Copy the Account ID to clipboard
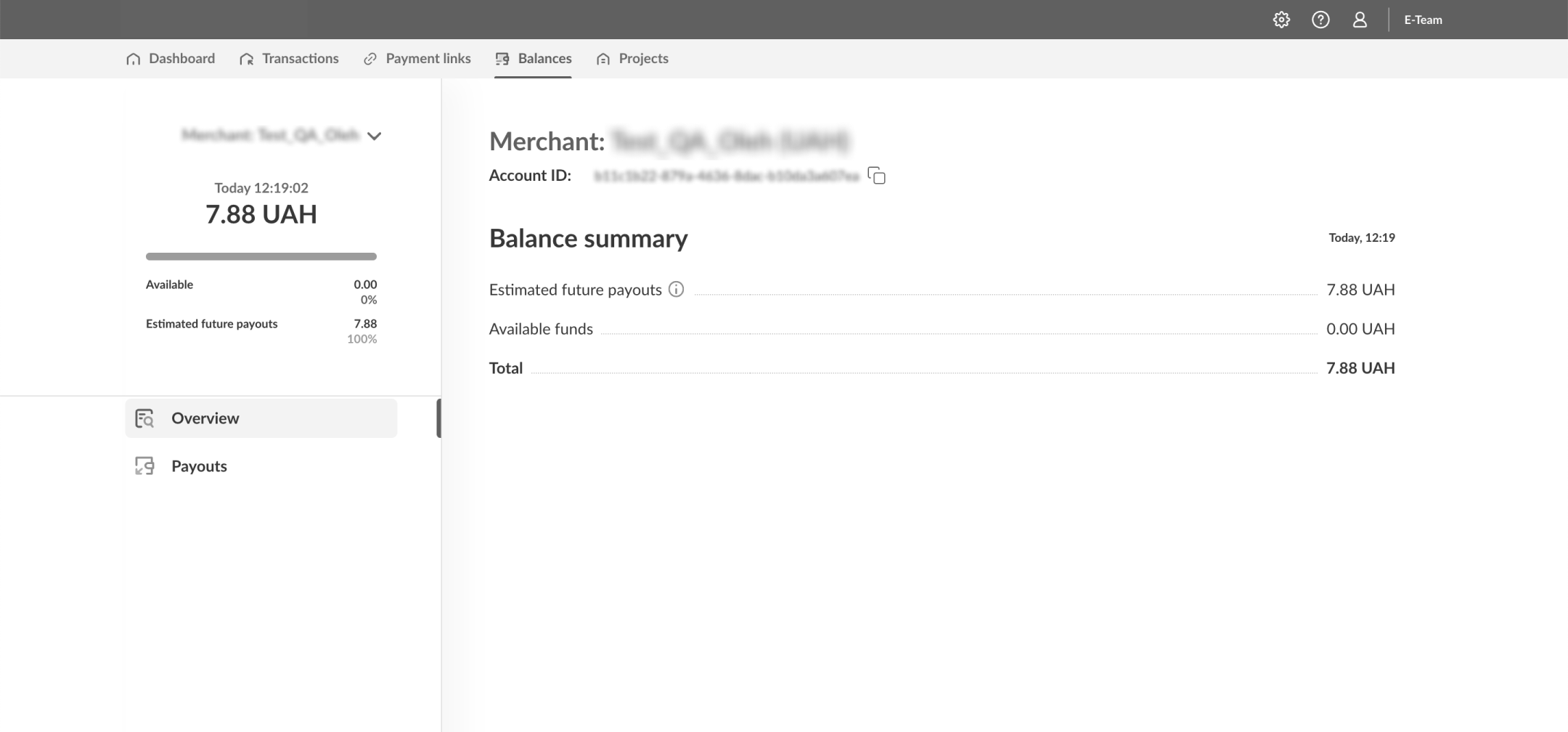The width and height of the screenshot is (1568, 732). 877,176
